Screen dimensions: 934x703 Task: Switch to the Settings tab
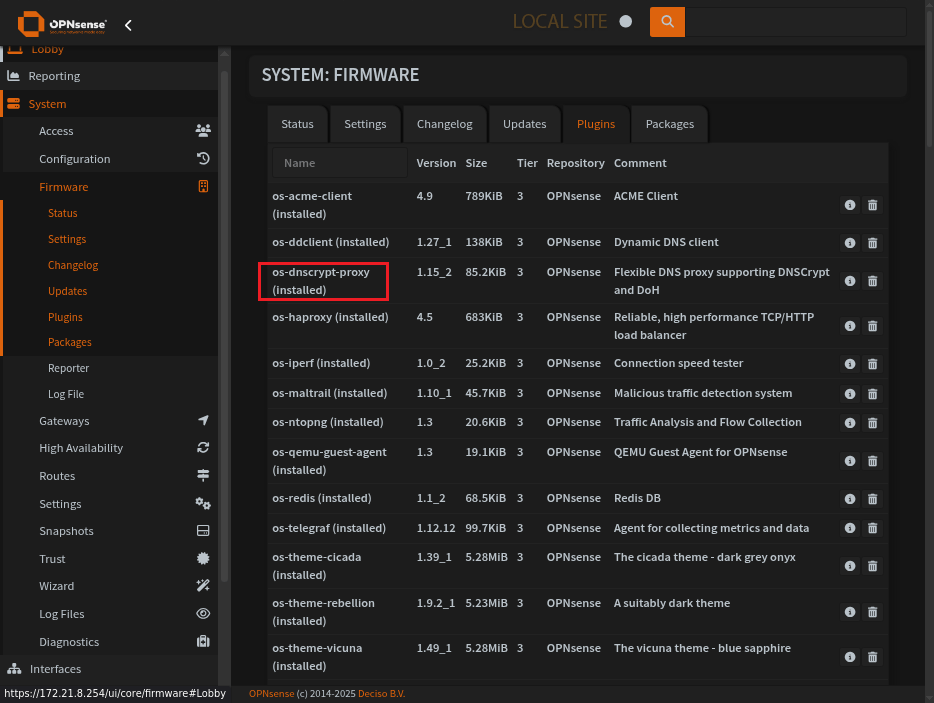[x=365, y=124]
